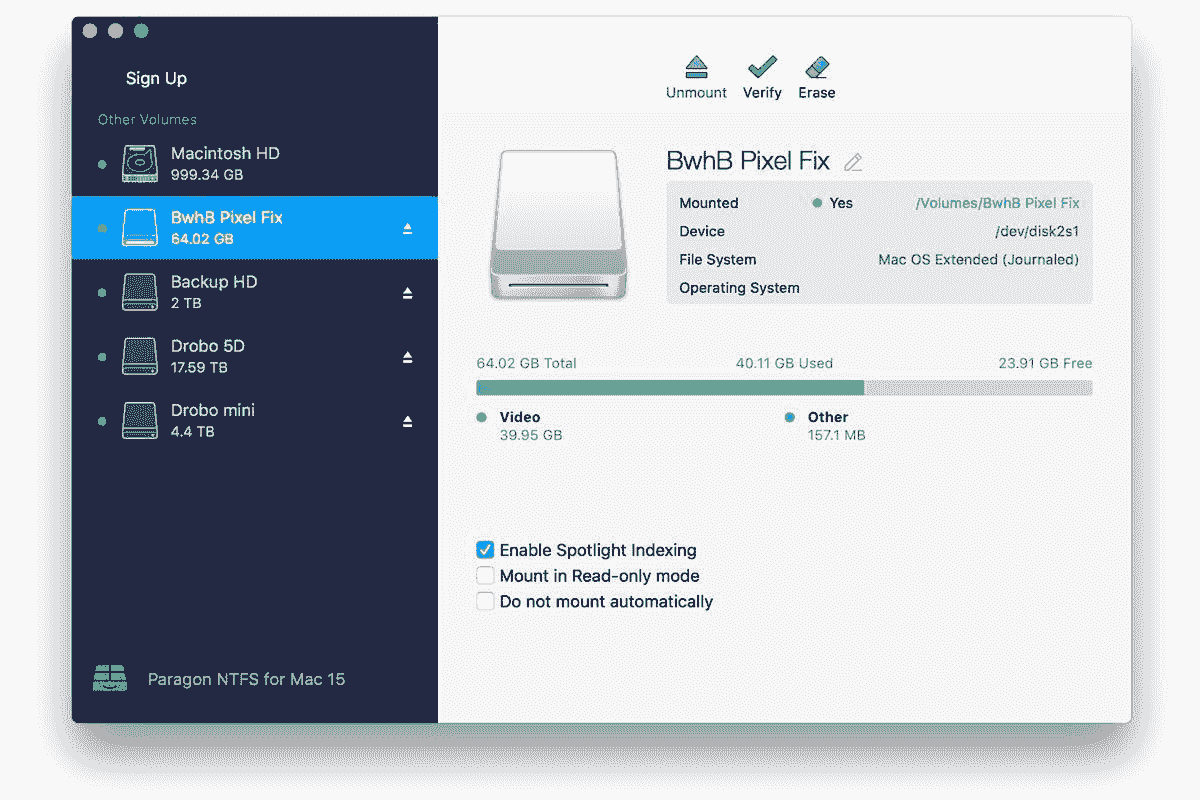Click the large BwhB Pixel Fix drive illustration
1200x800 pixels.
[x=558, y=225]
